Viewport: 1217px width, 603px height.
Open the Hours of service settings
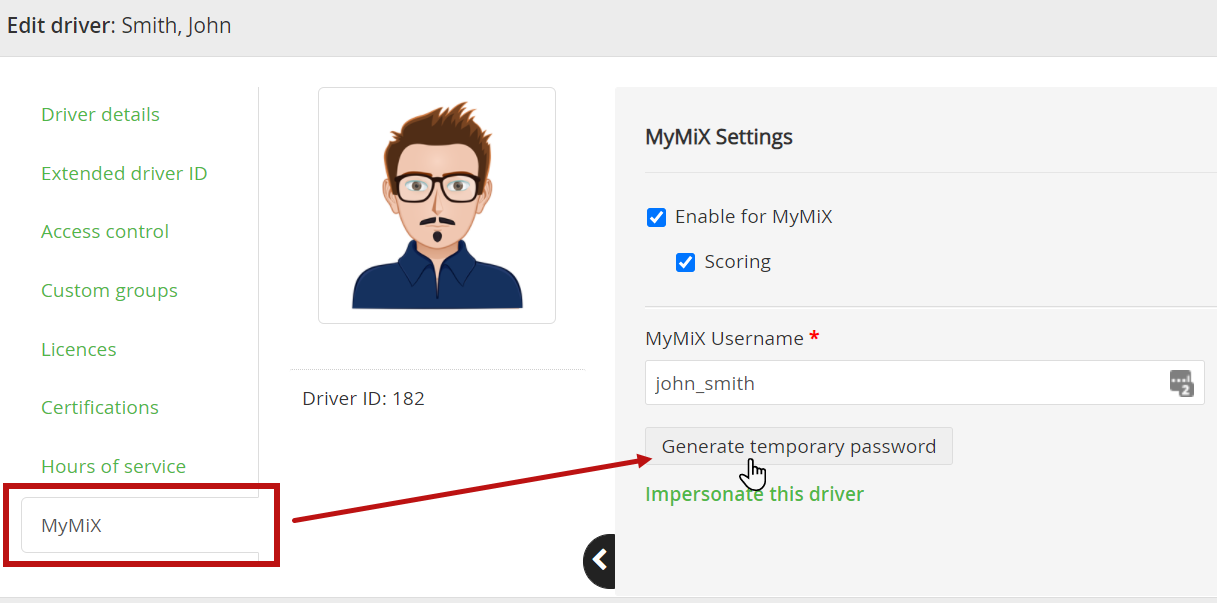click(x=113, y=466)
